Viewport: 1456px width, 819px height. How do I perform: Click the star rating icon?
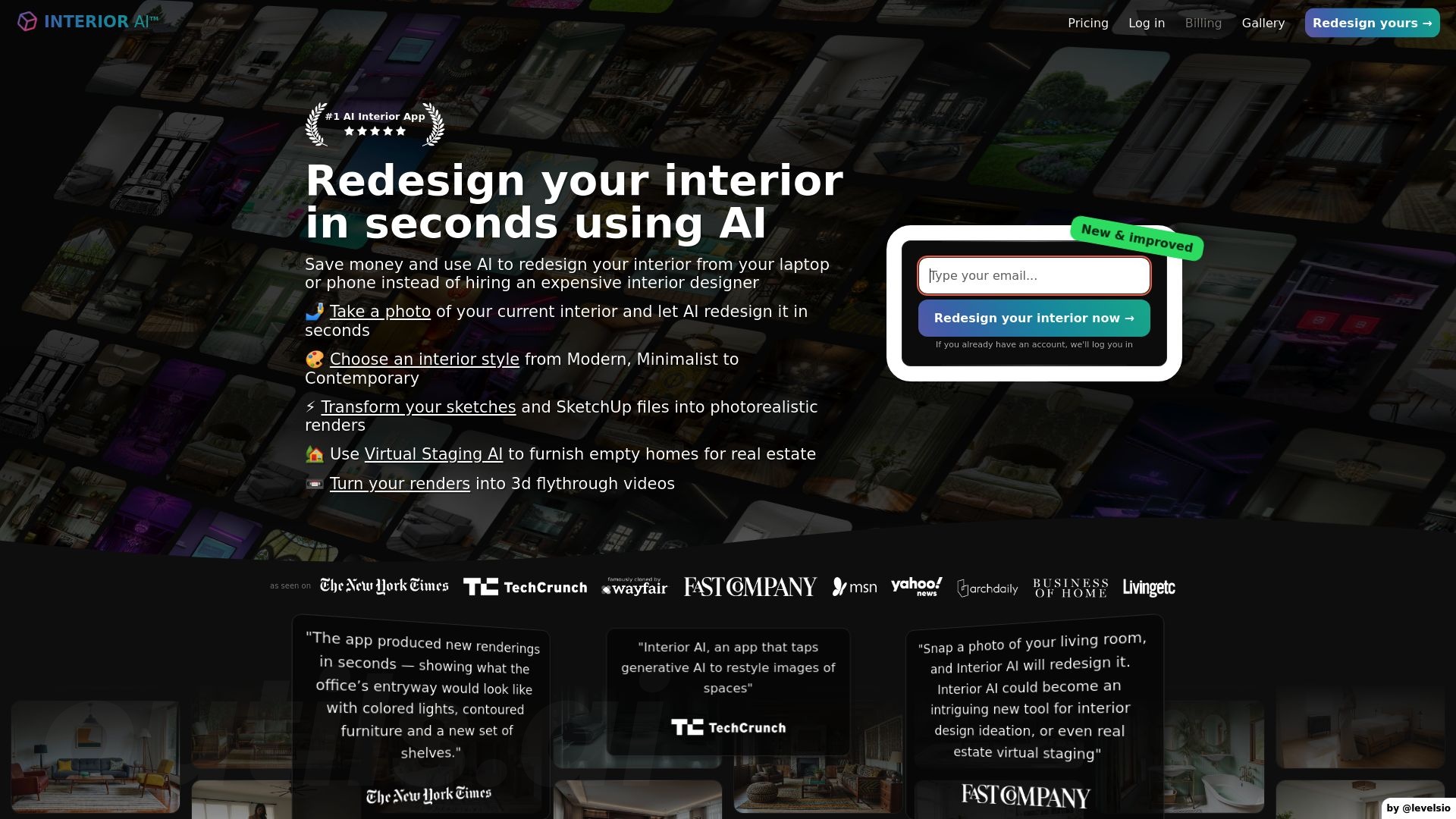tap(375, 131)
